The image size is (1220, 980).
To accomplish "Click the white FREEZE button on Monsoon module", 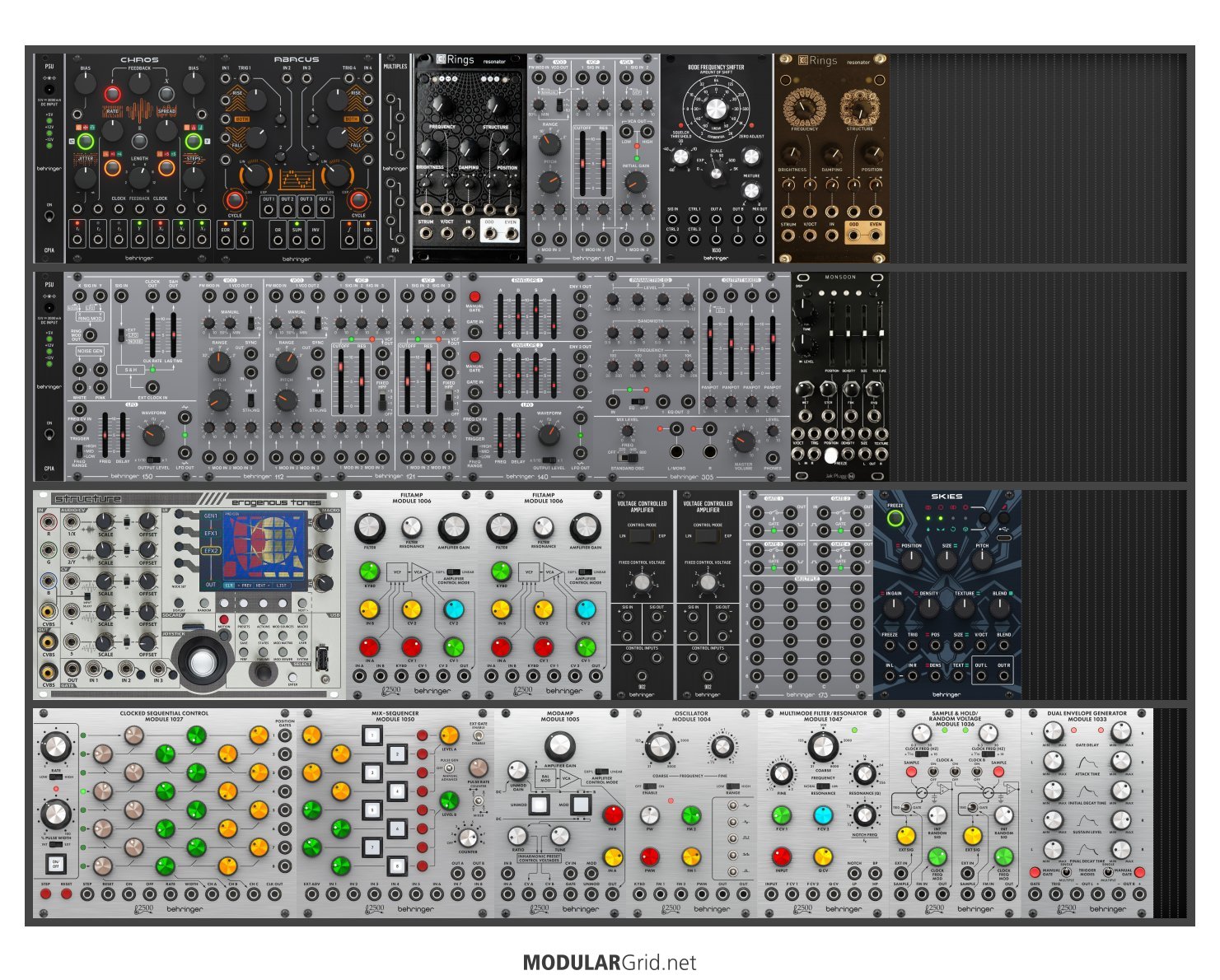I will point(830,455).
